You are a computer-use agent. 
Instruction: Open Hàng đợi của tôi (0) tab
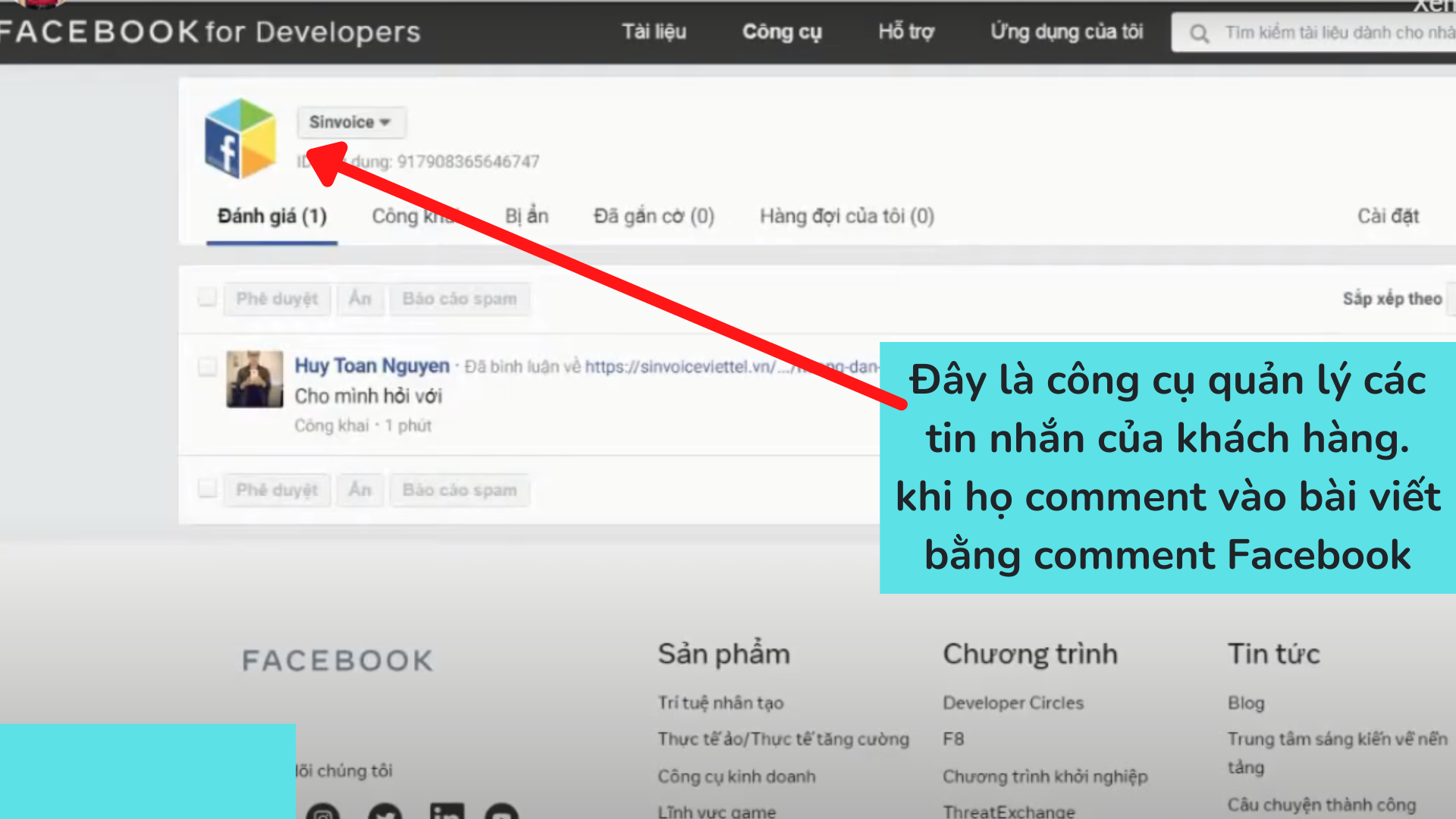pyautogui.click(x=847, y=216)
